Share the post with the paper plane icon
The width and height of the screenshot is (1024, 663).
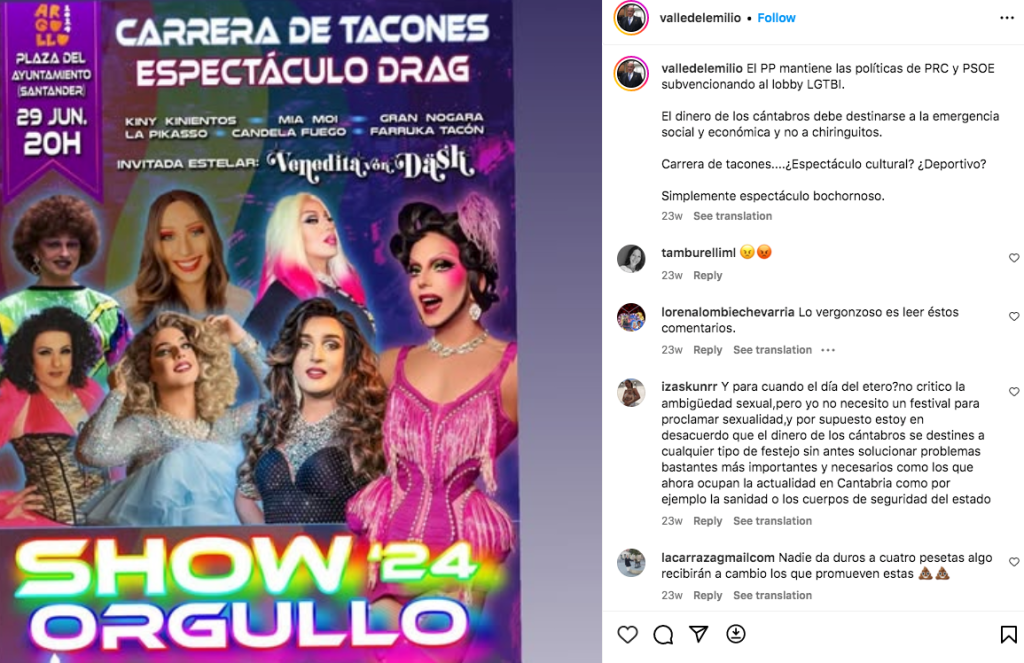pyautogui.click(x=699, y=634)
